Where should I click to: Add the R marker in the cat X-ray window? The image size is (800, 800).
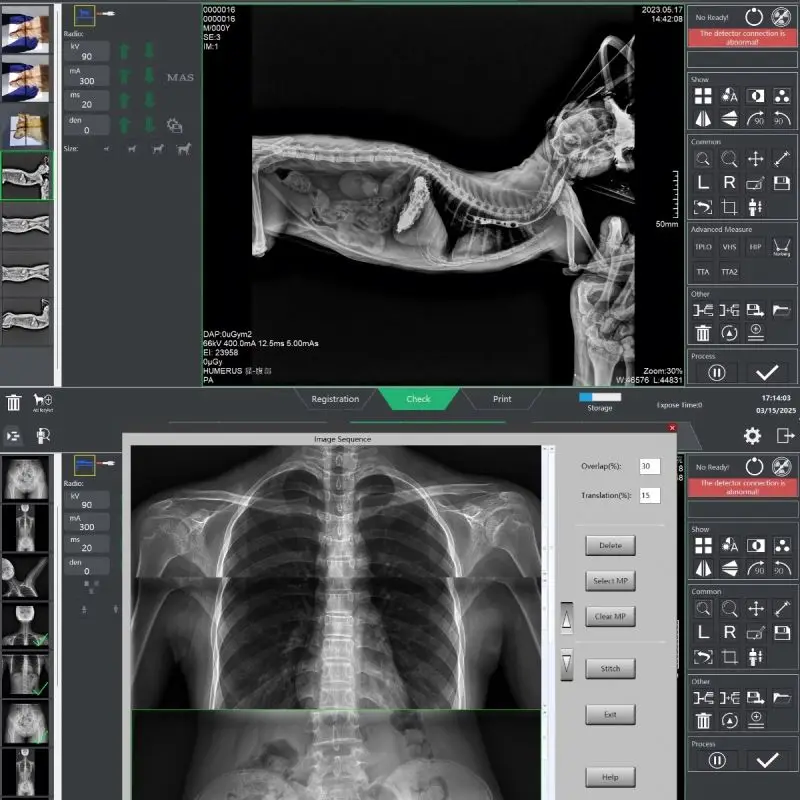point(729,183)
